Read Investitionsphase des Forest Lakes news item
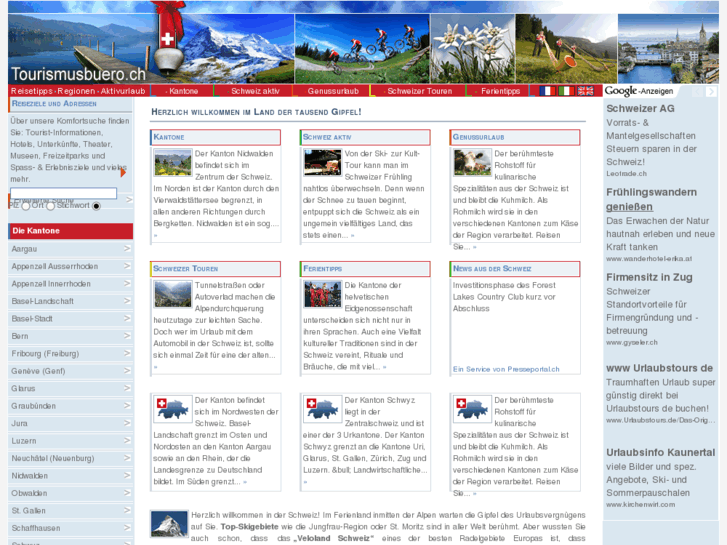Viewport: 727px width, 545px height. [504, 297]
